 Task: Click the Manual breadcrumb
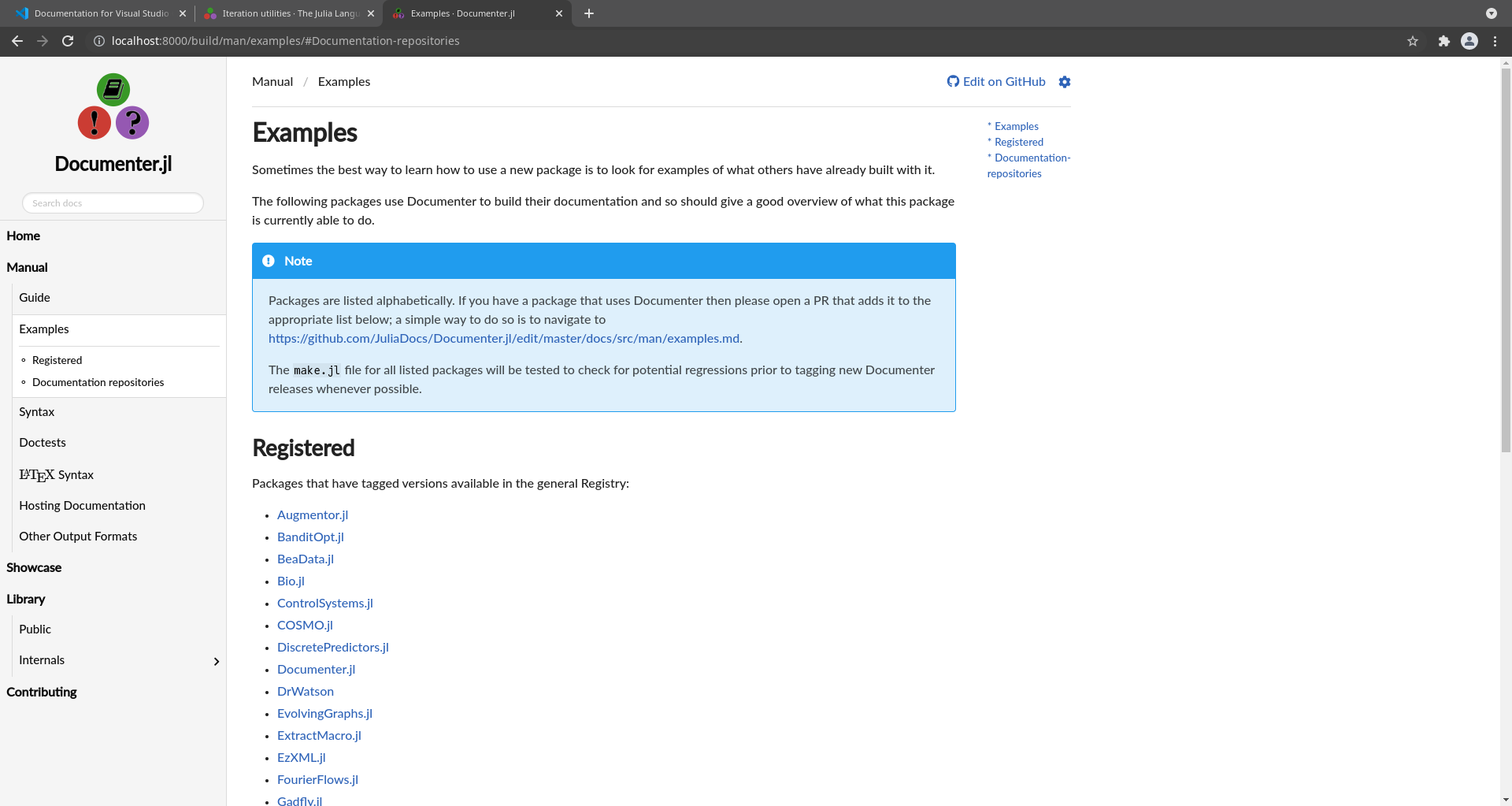272,82
